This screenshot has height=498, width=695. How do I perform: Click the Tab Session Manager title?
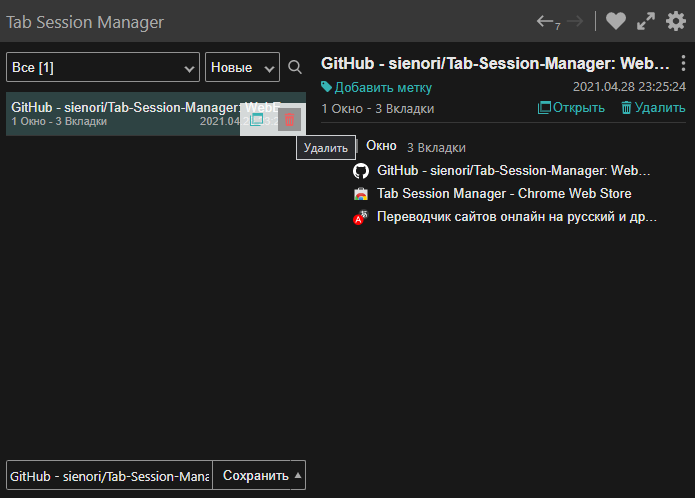pyautogui.click(x=85, y=22)
